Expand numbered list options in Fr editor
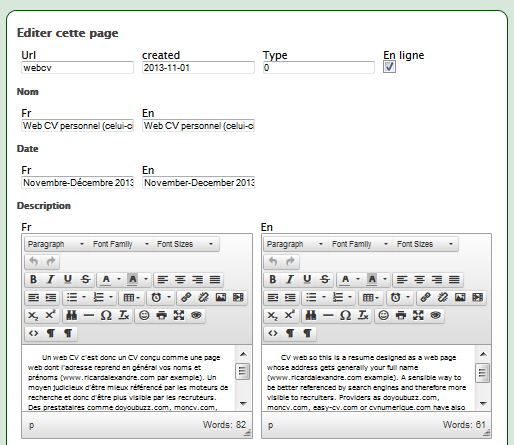514x445 pixels. [111, 297]
